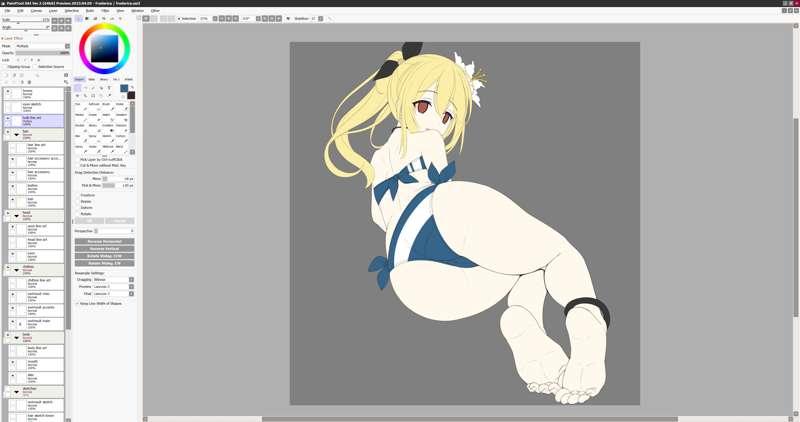
Task: Choose the Bucket fill tool
Action: 81,128
